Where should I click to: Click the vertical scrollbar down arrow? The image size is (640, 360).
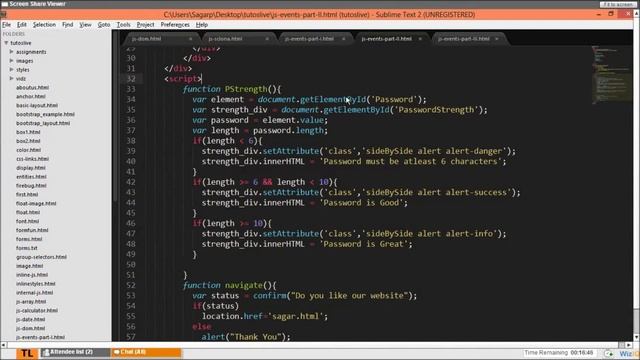[x=636, y=338]
